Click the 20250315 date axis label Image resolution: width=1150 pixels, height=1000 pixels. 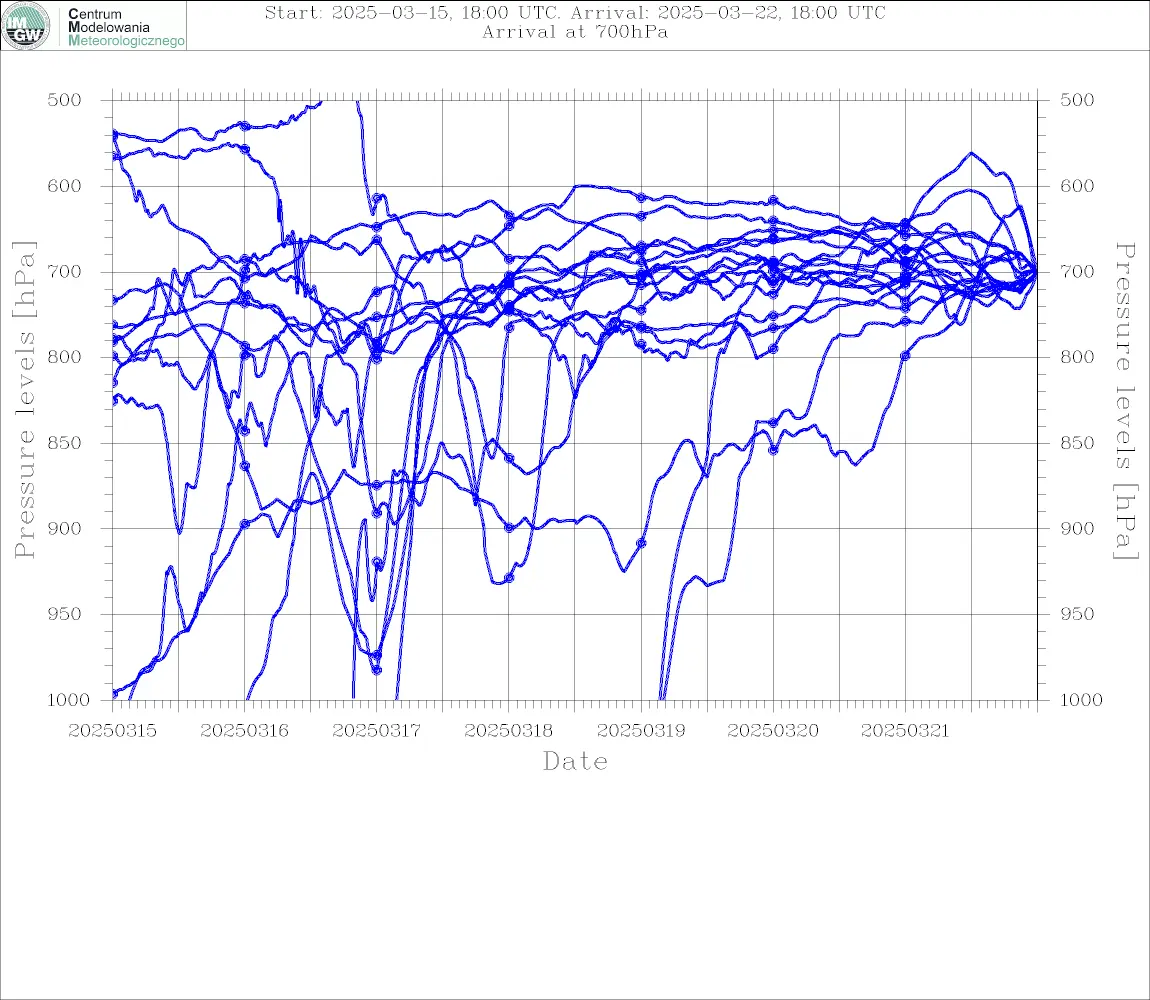[112, 731]
